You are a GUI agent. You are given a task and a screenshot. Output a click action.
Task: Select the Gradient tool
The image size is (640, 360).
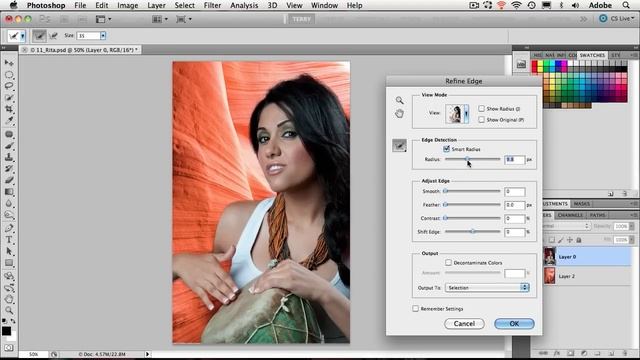9,191
